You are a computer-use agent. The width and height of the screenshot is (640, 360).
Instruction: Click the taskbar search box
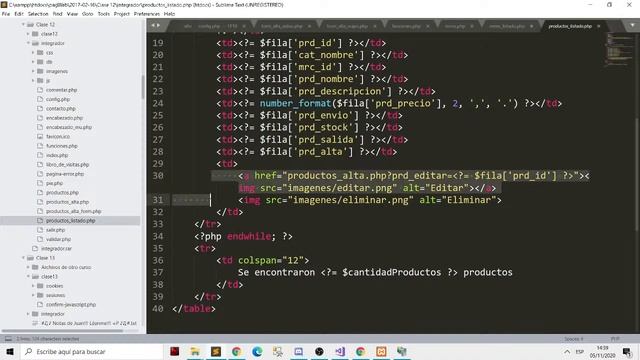91,351
